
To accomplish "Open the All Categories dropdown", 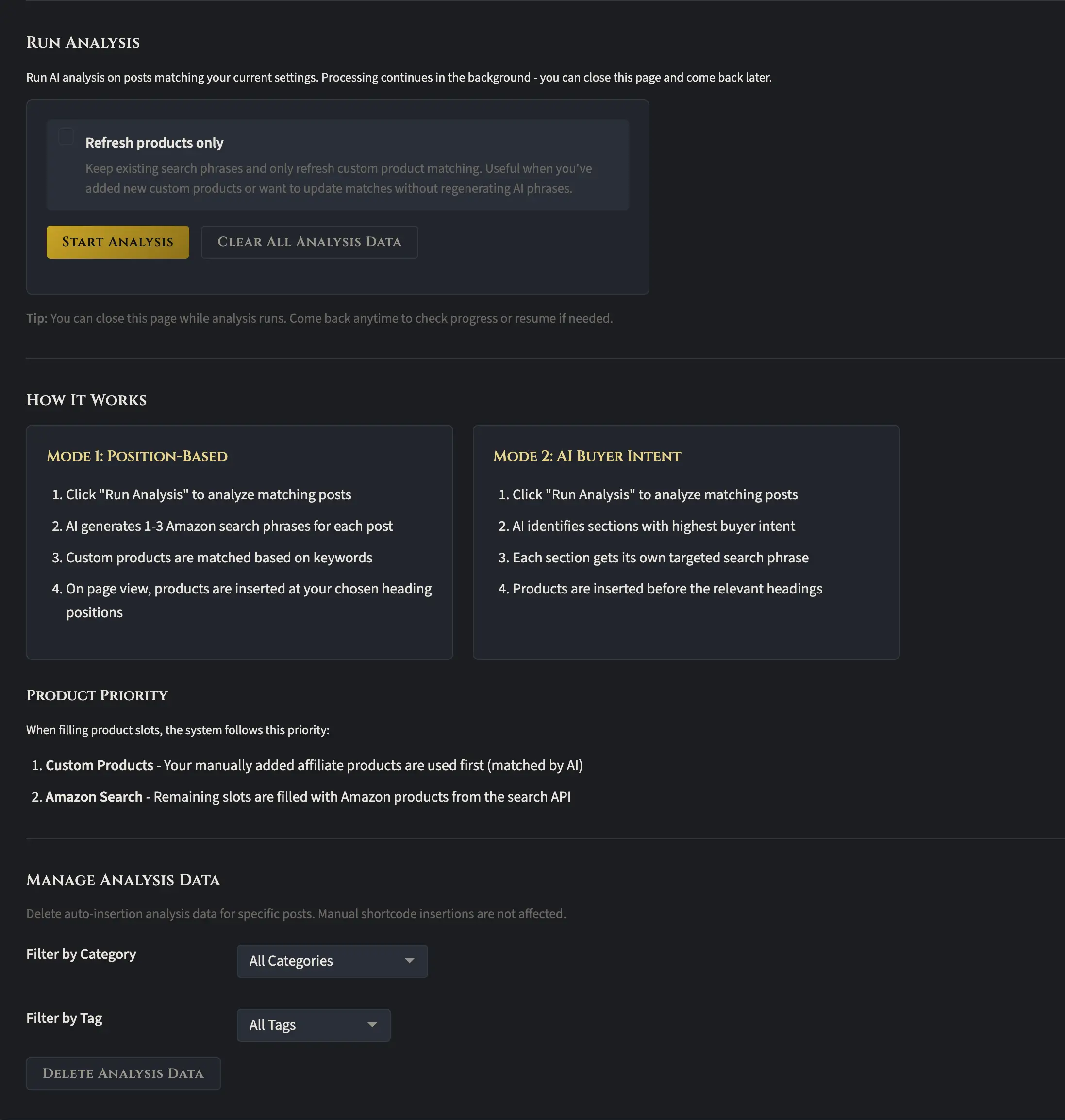I will (332, 960).
